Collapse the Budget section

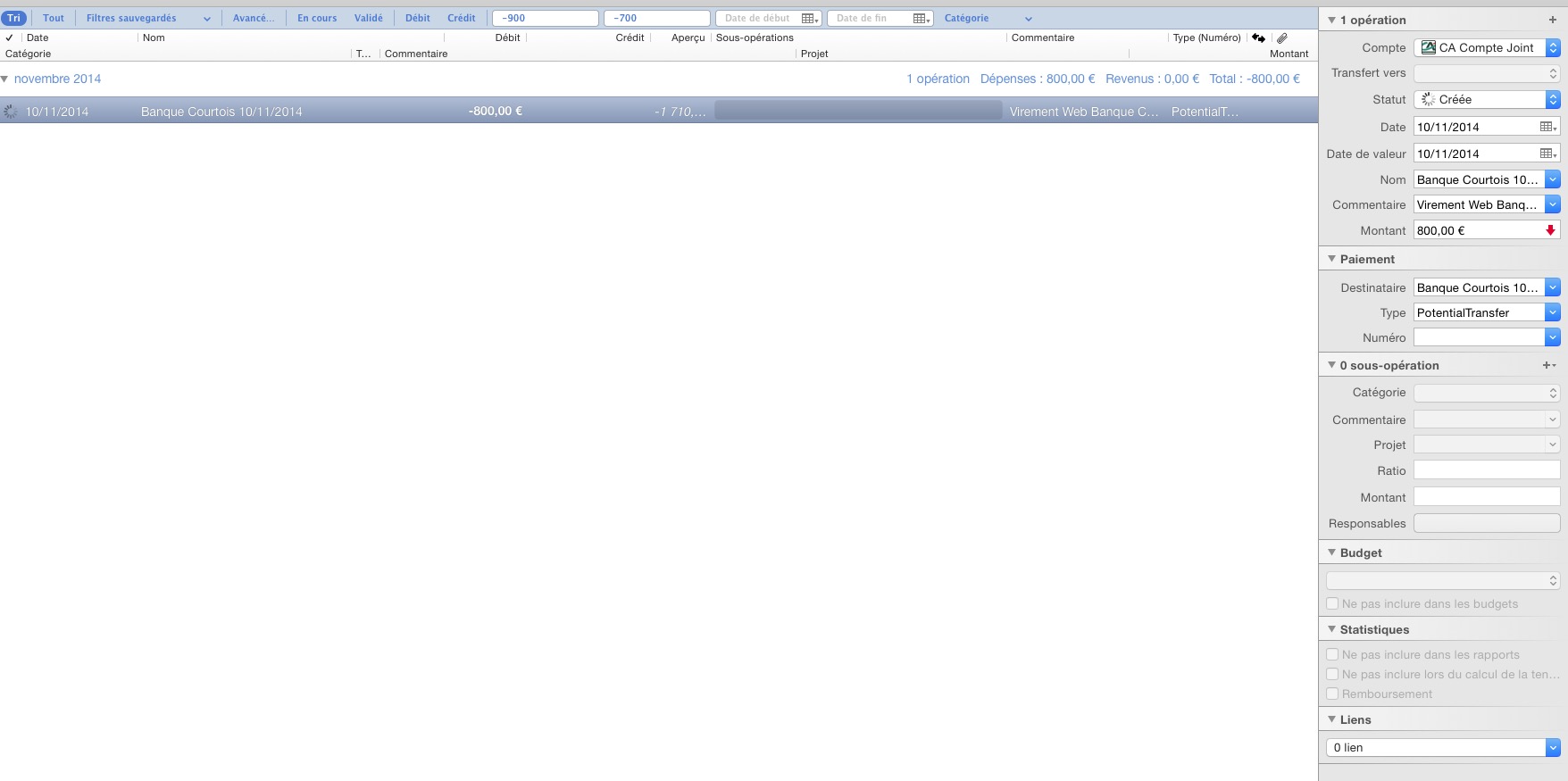coord(1331,553)
